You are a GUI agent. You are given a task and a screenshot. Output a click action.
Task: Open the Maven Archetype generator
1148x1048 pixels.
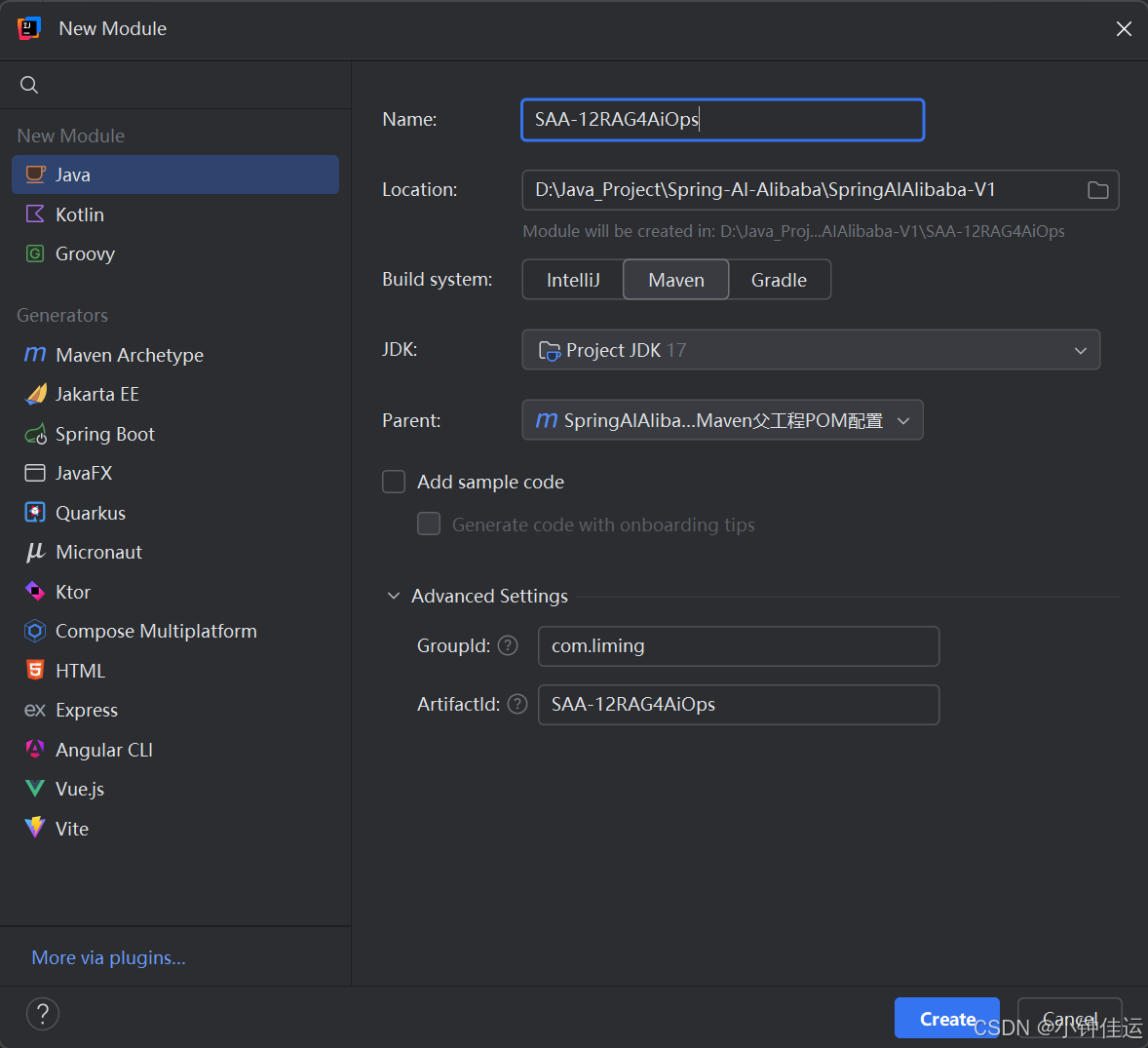coord(175,355)
